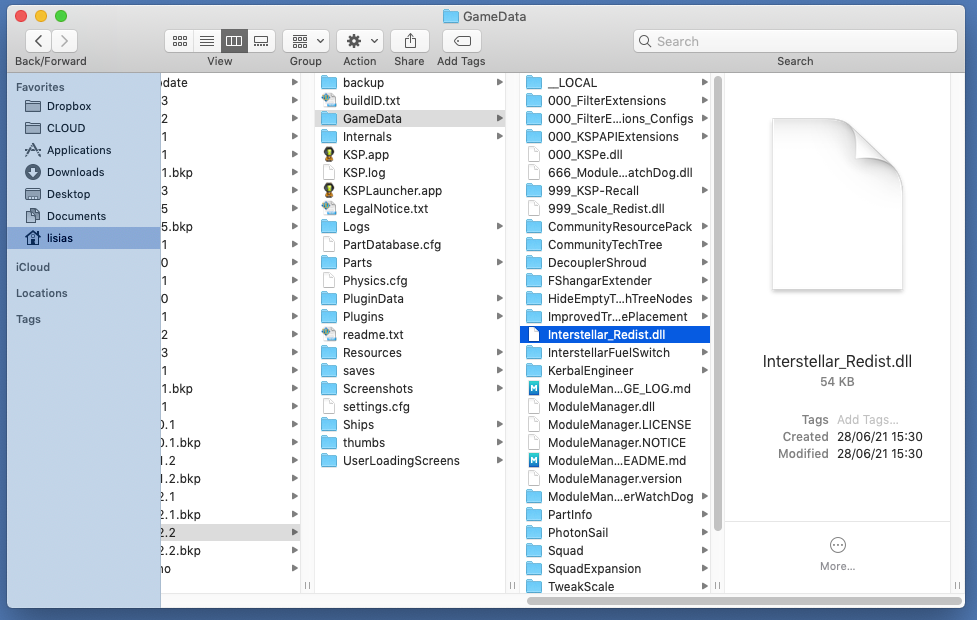The image size is (977, 620).
Task: Select the saves folder
Action: [x=410, y=371]
